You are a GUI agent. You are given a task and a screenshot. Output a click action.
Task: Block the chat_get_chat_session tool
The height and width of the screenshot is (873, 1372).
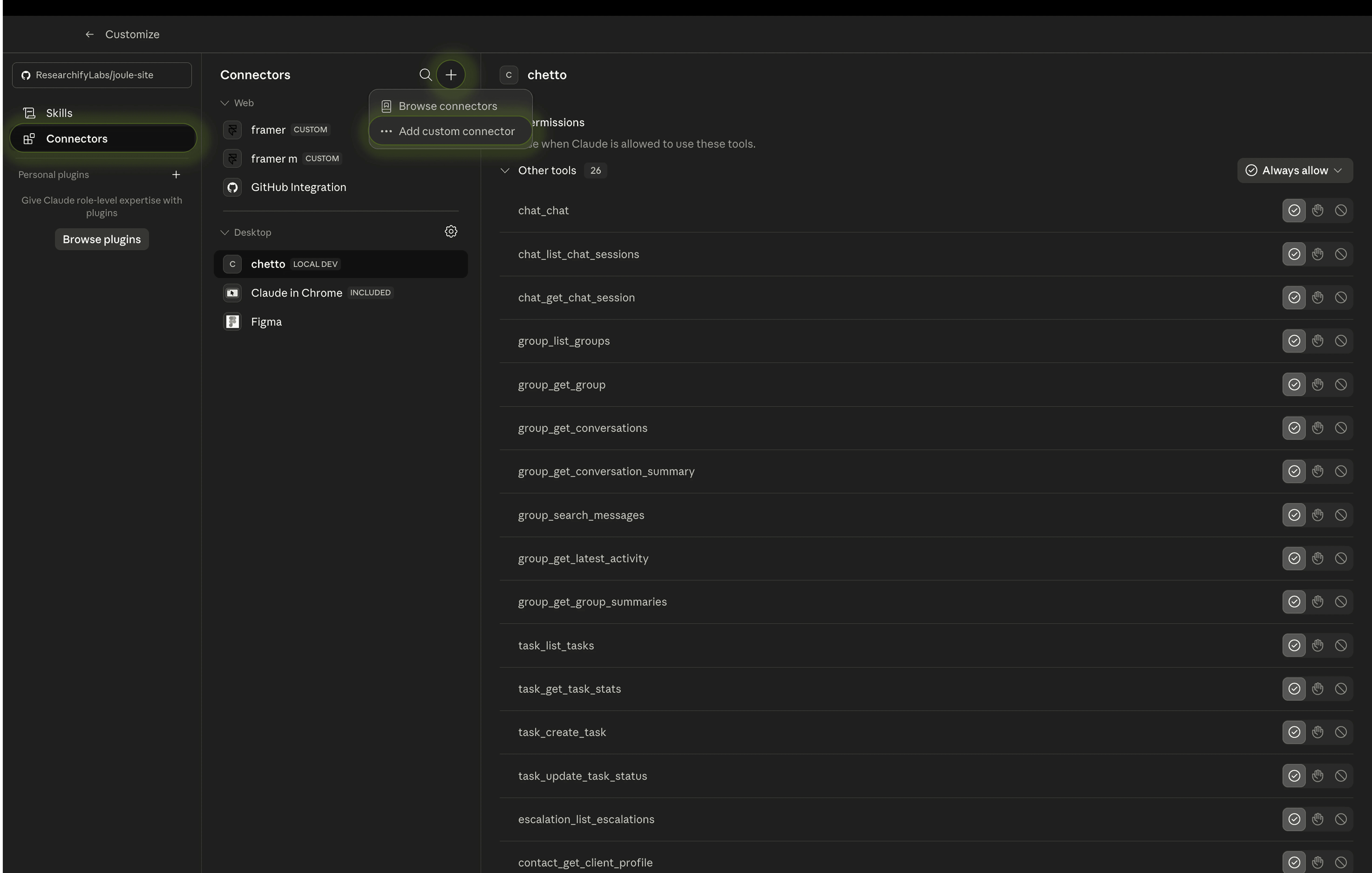1341,297
